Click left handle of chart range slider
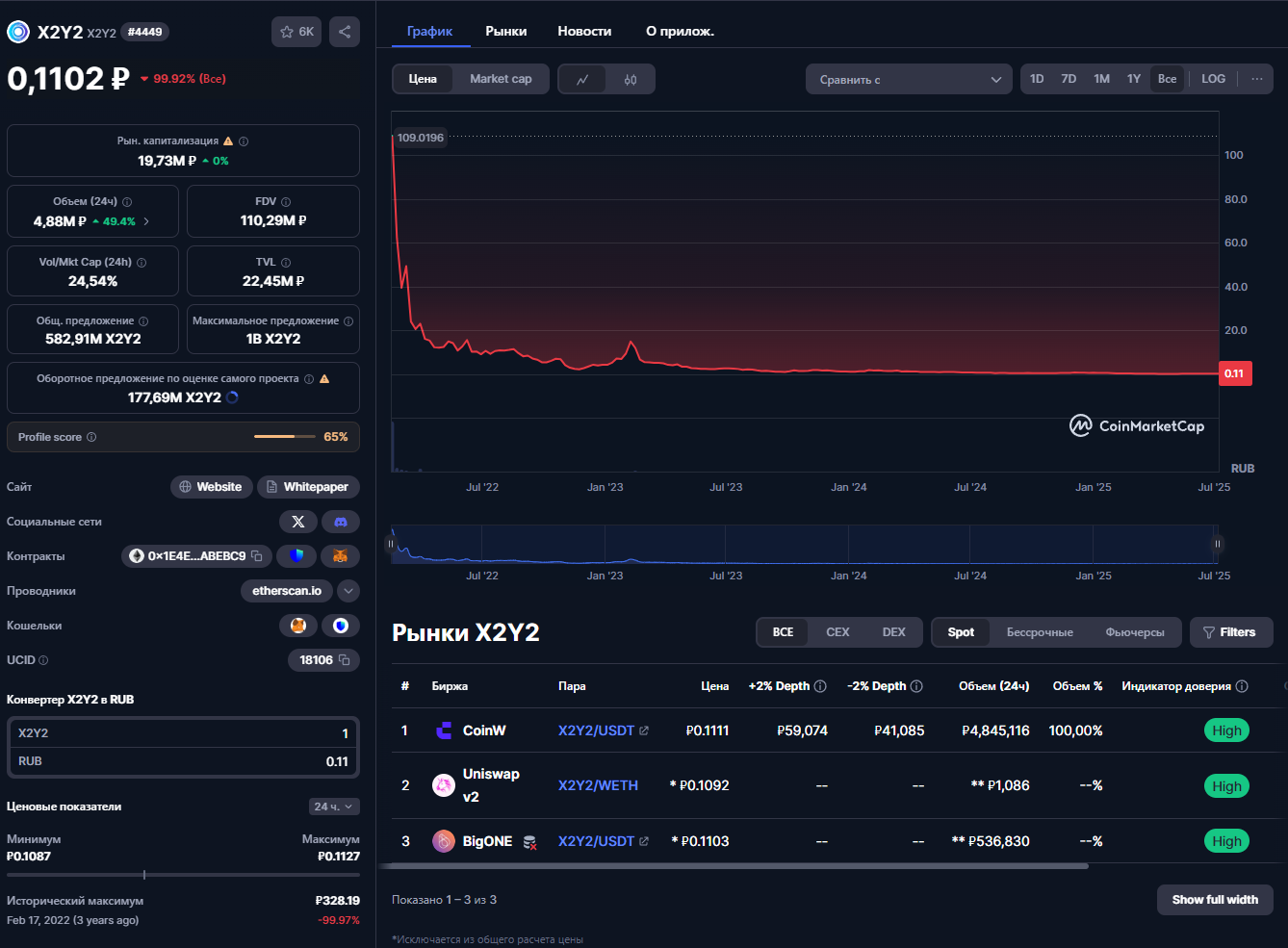The image size is (1288, 948). point(390,544)
